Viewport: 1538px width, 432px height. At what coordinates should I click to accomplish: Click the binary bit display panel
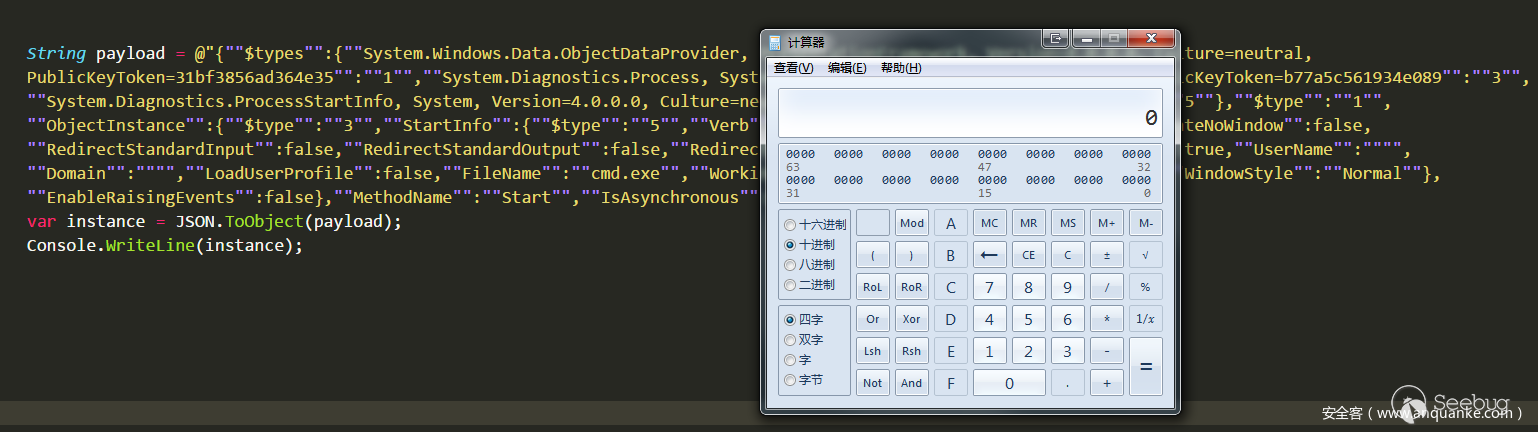coord(970,173)
